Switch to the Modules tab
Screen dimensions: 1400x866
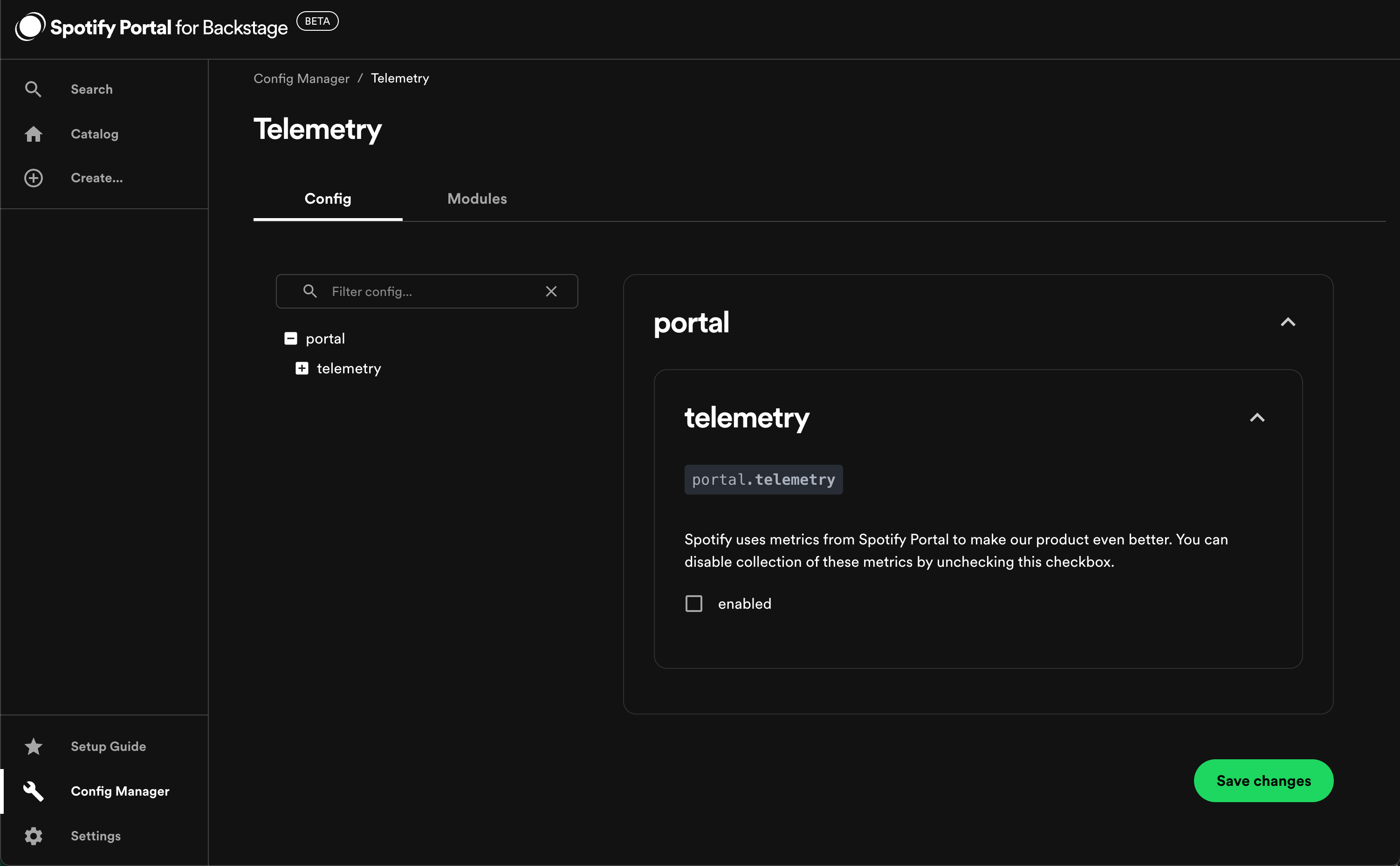476,198
